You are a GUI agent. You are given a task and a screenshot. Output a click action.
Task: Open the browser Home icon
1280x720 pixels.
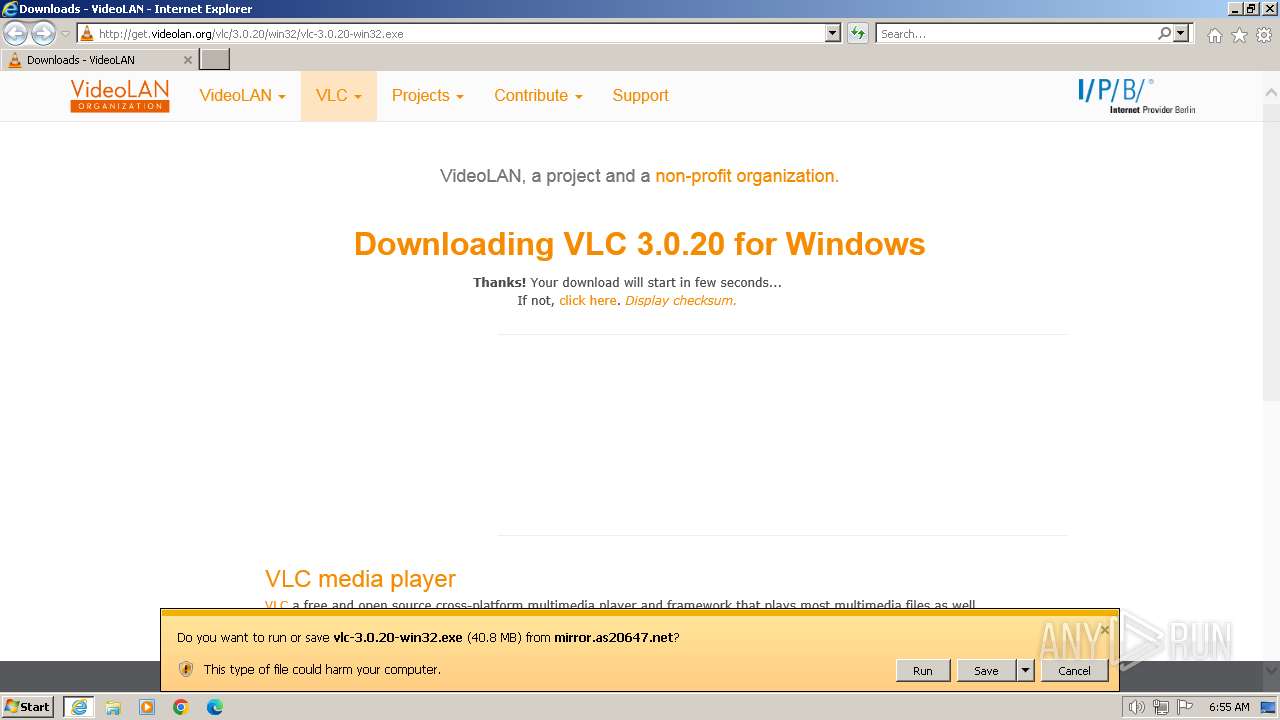[1214, 35]
